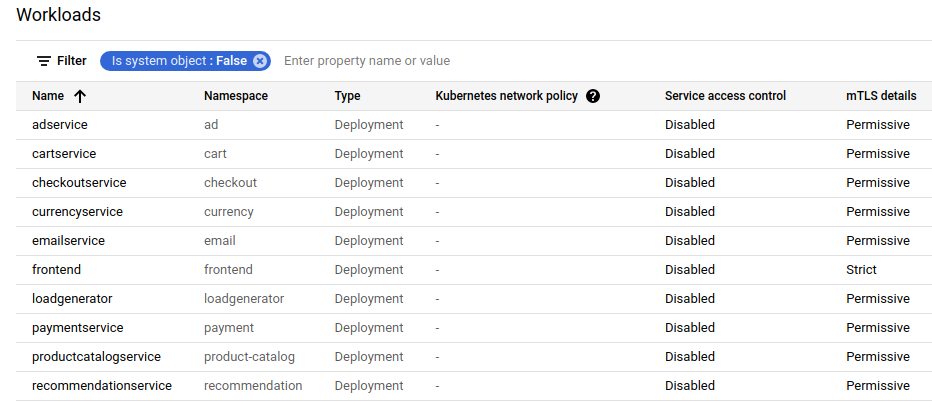Open the cartservice workload
The width and height of the screenshot is (932, 402).
point(64,154)
